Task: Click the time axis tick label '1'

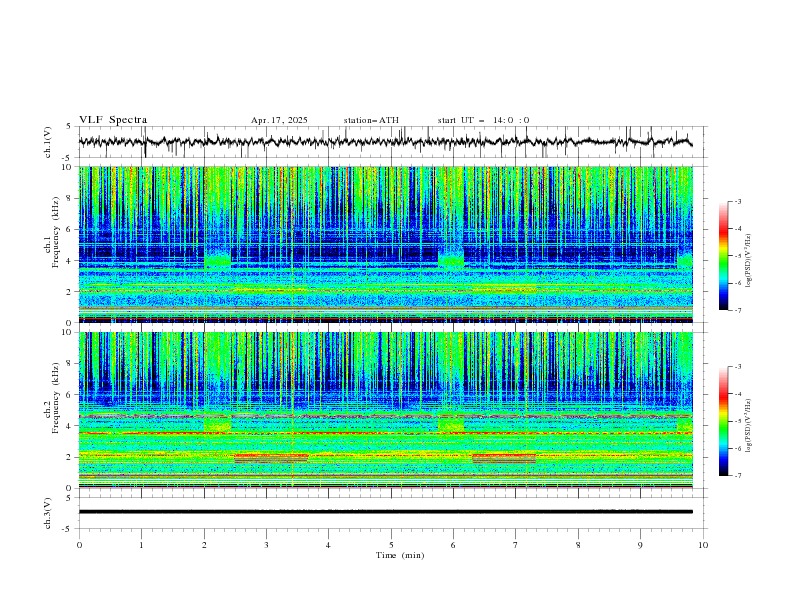Action: (141, 545)
